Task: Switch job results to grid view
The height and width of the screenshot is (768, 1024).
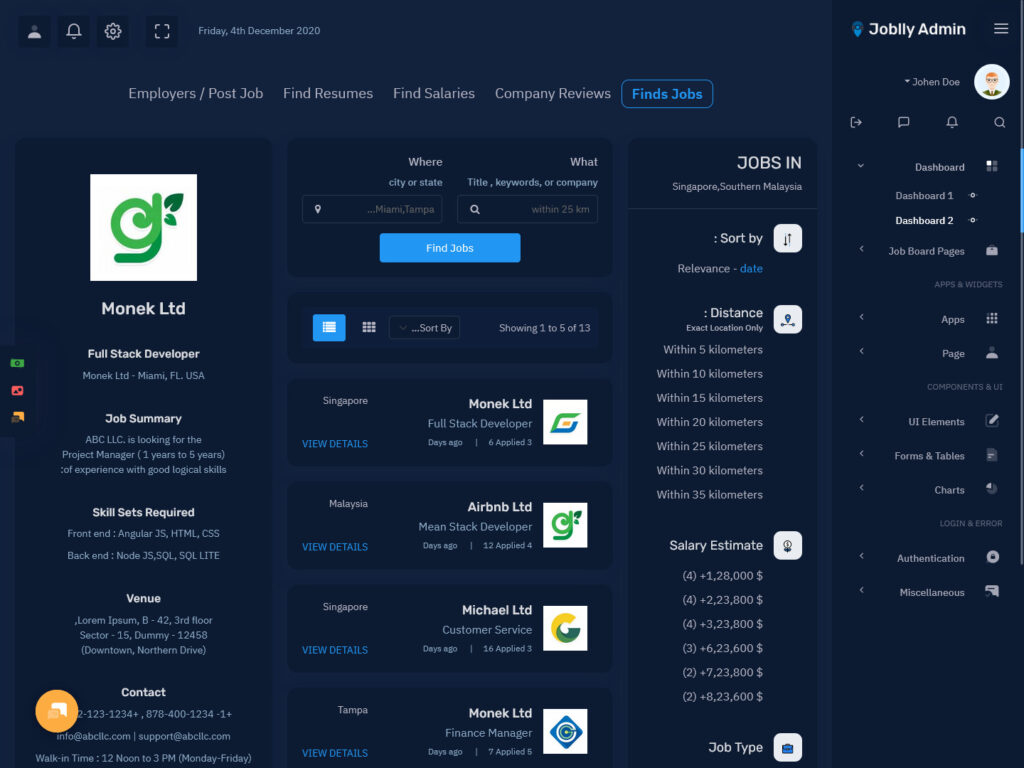Action: (369, 327)
